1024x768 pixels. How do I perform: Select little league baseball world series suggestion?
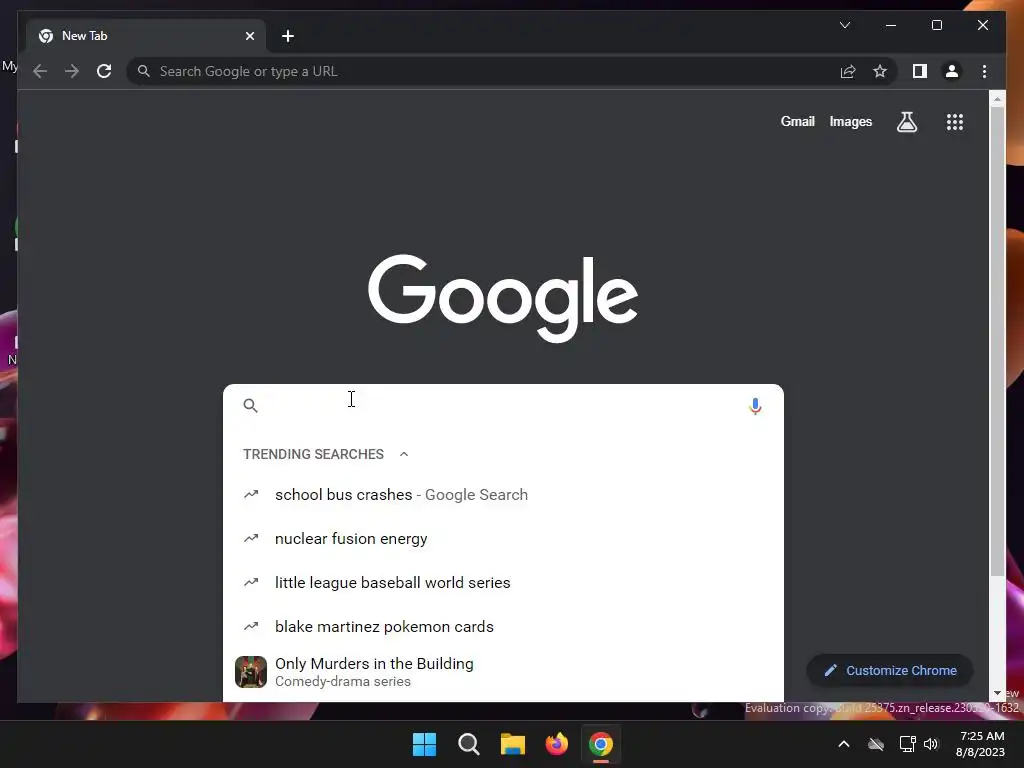click(x=503, y=583)
